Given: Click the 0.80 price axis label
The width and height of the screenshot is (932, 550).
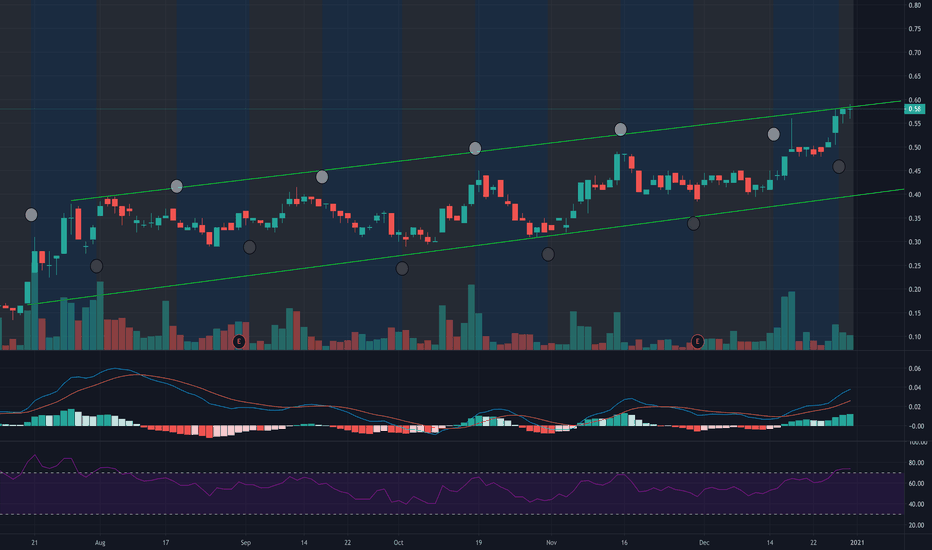Looking at the screenshot, I should click(x=914, y=5).
